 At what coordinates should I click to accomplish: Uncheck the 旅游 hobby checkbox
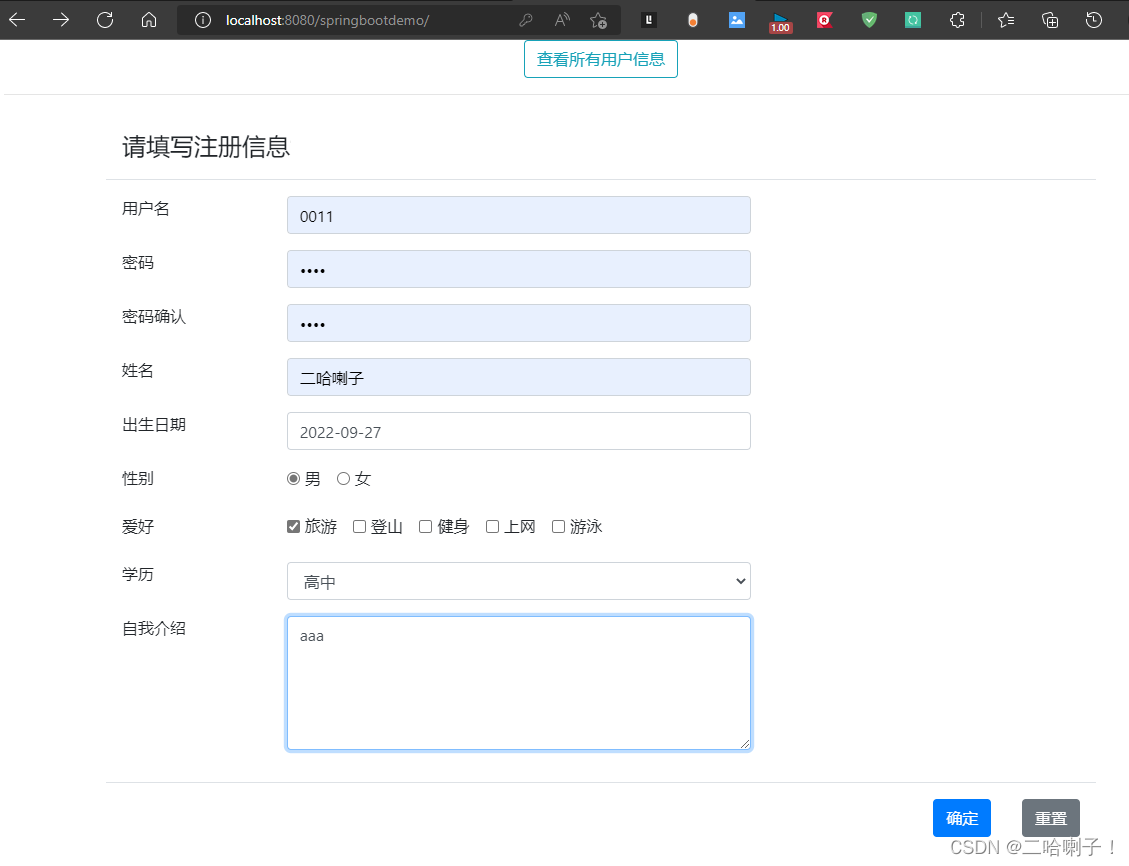[293, 526]
